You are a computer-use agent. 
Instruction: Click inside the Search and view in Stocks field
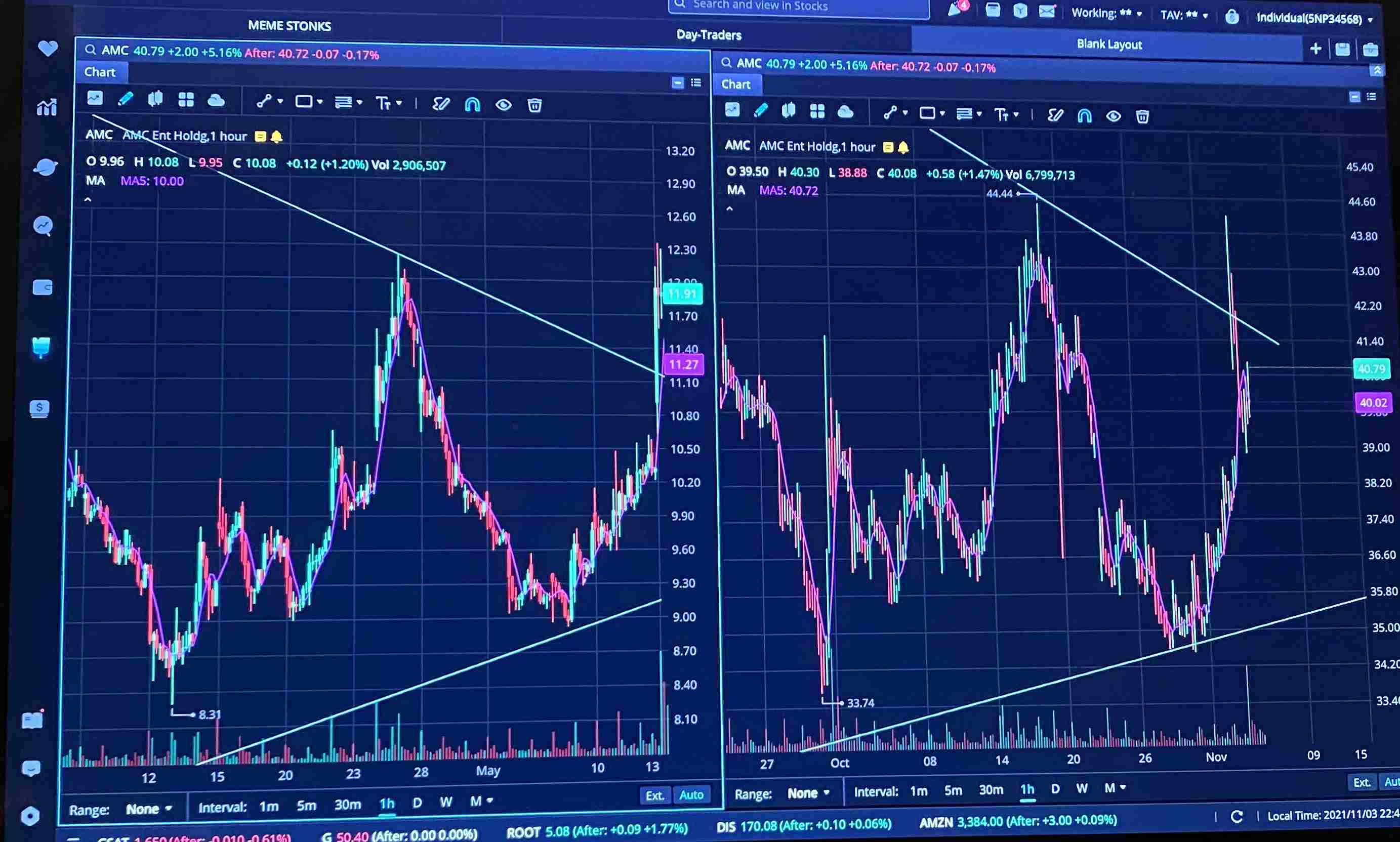click(795, 7)
